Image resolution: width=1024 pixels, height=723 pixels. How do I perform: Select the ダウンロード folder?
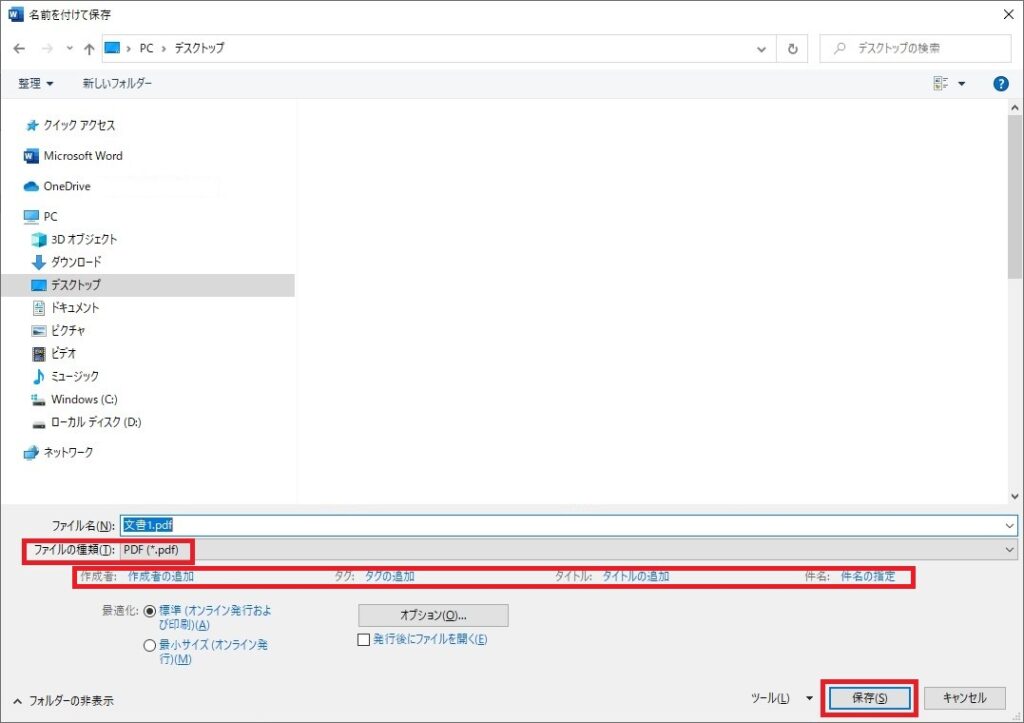click(75, 262)
